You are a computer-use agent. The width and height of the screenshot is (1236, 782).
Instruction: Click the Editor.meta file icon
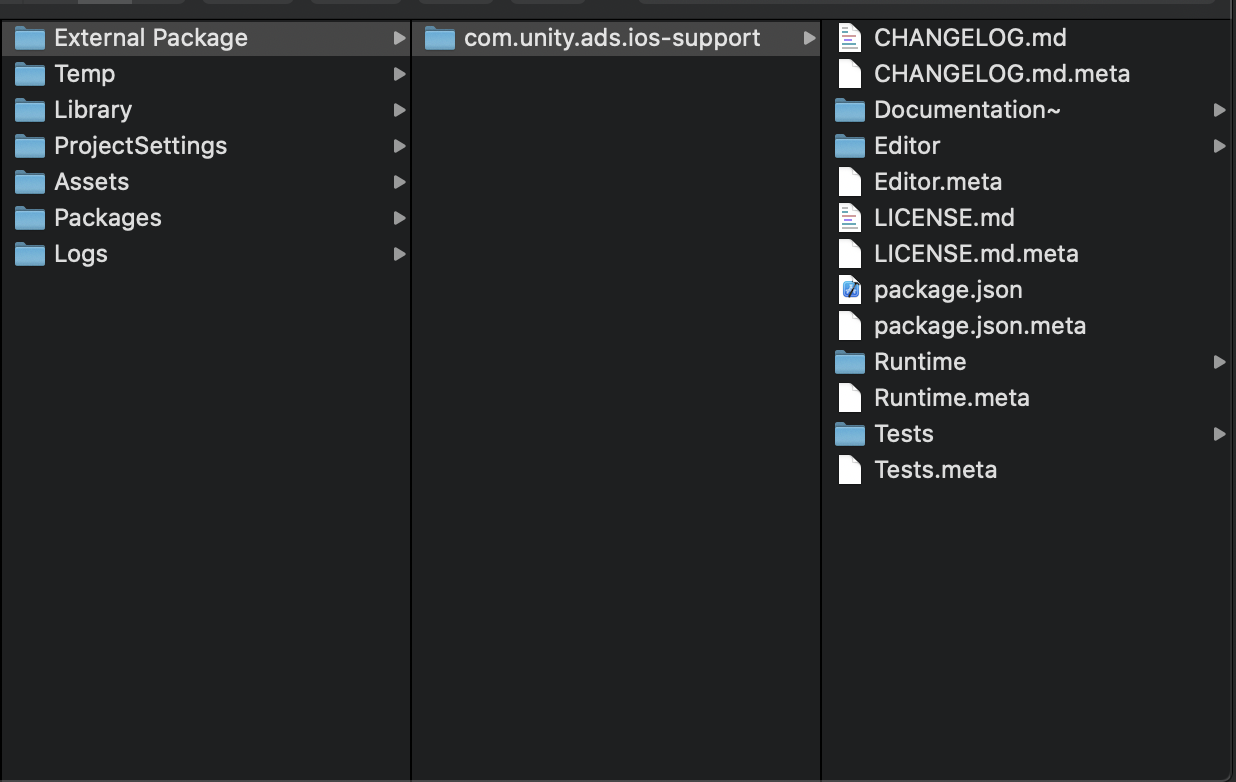[x=850, y=182]
